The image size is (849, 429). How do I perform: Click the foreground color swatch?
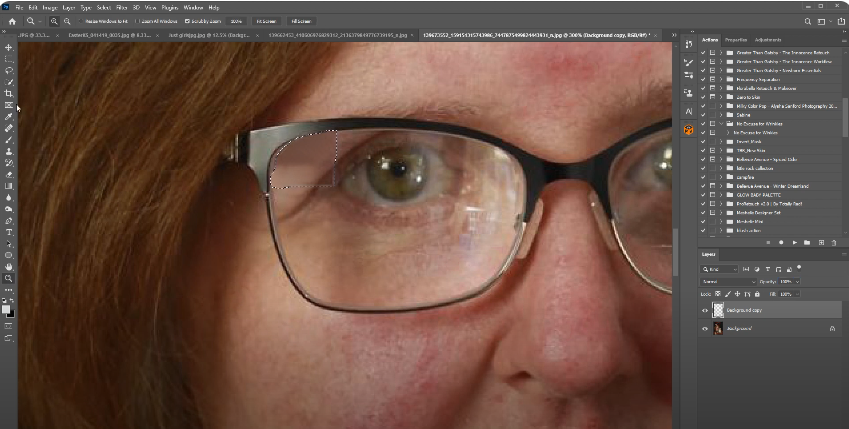coord(6,309)
